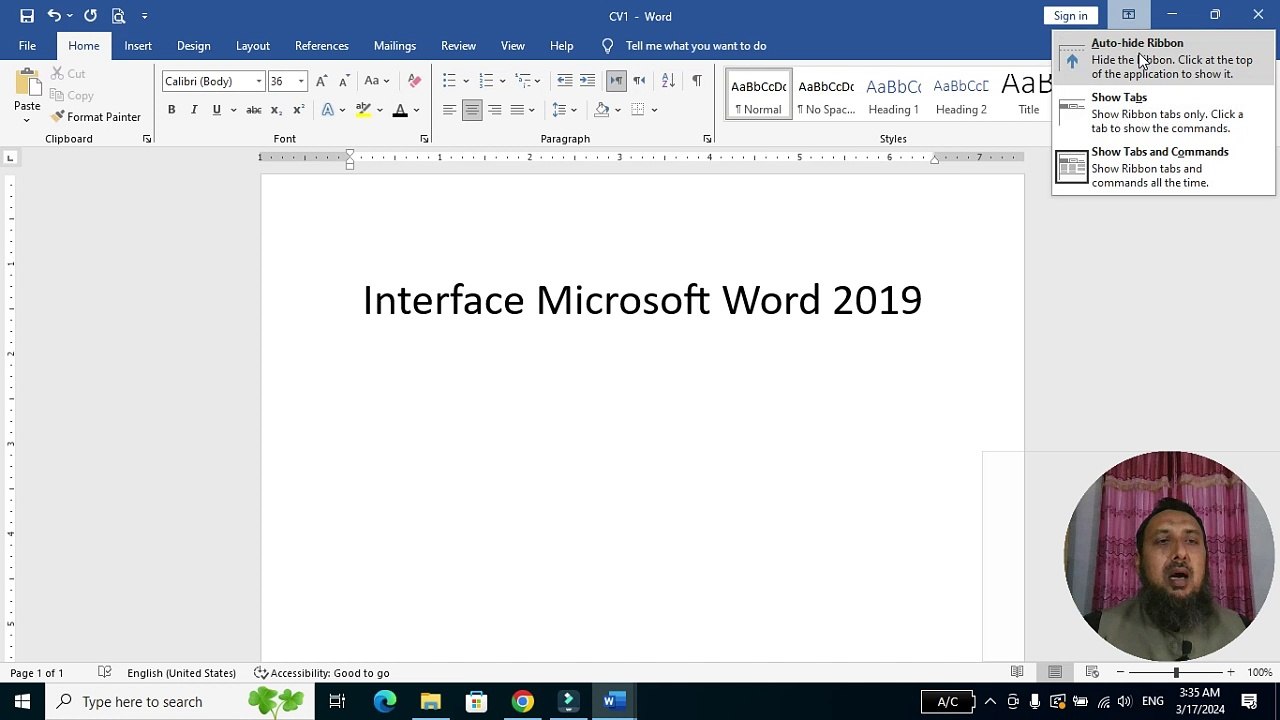Switch to the Design tab
This screenshot has width=1280, height=720.
click(x=194, y=46)
